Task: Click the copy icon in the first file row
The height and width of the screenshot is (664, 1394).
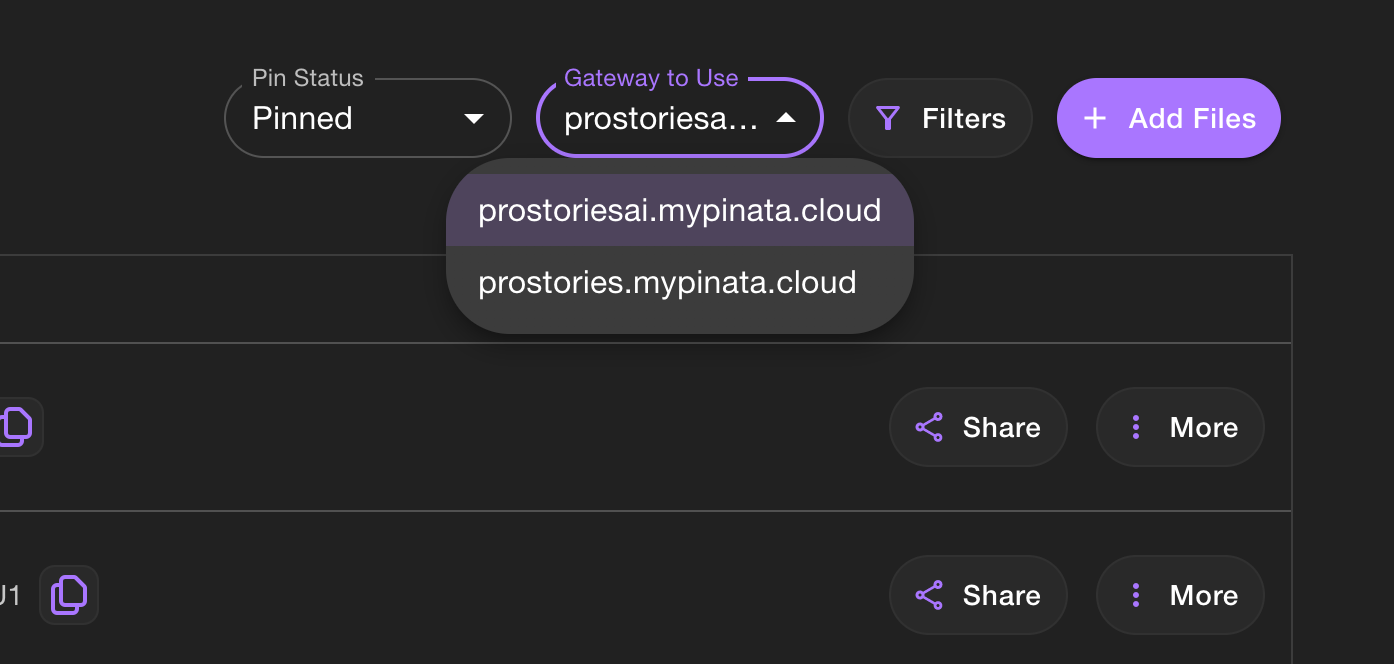Action: tap(18, 427)
